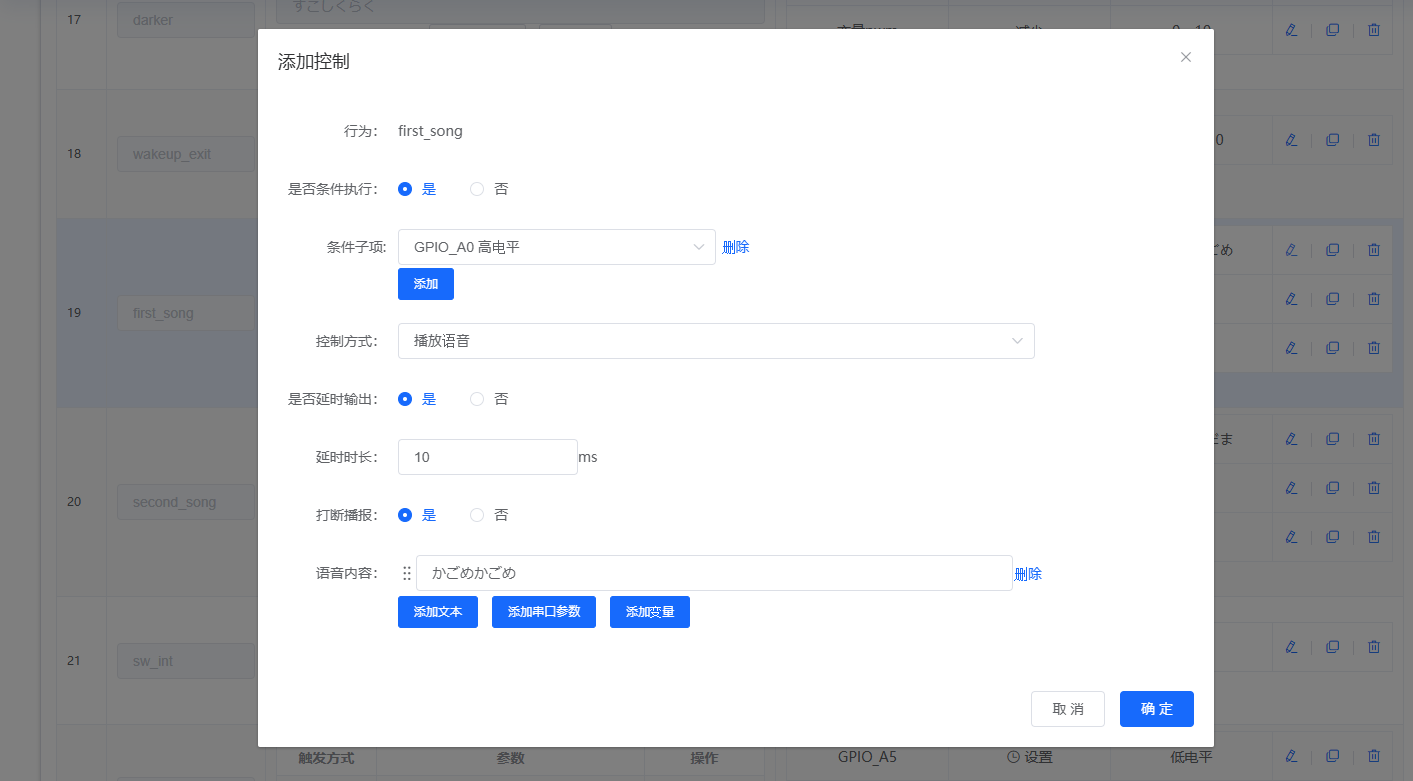Click the first_song name field in row 19
Viewport: 1413px width, 781px height.
click(185, 313)
